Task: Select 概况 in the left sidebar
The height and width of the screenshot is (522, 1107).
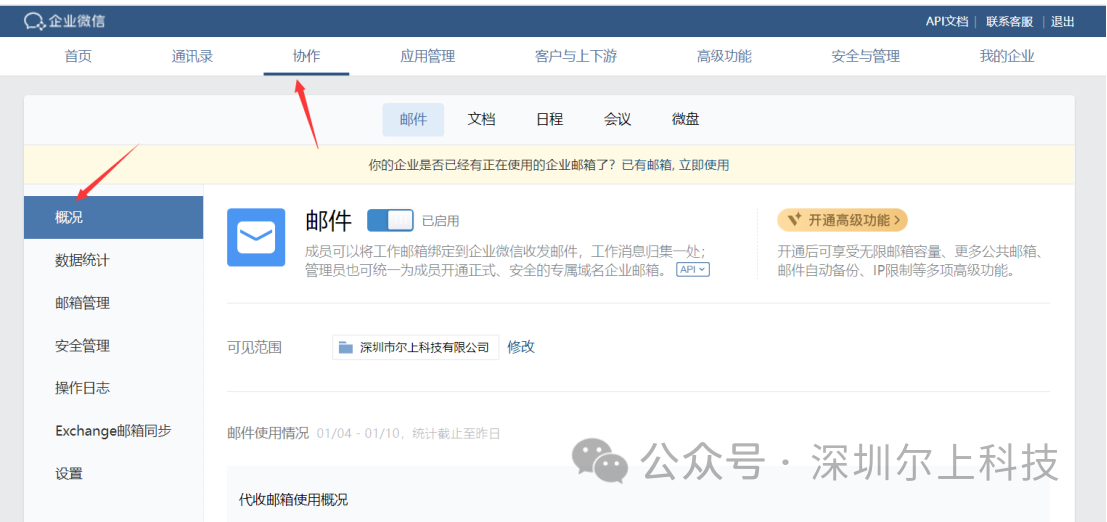Action: (114, 218)
